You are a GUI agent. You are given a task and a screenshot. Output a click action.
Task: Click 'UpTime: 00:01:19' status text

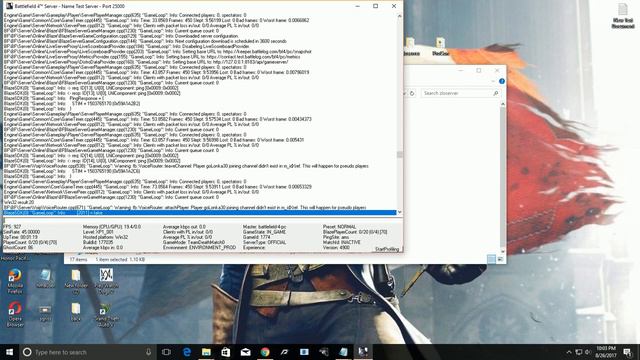(x=20, y=237)
